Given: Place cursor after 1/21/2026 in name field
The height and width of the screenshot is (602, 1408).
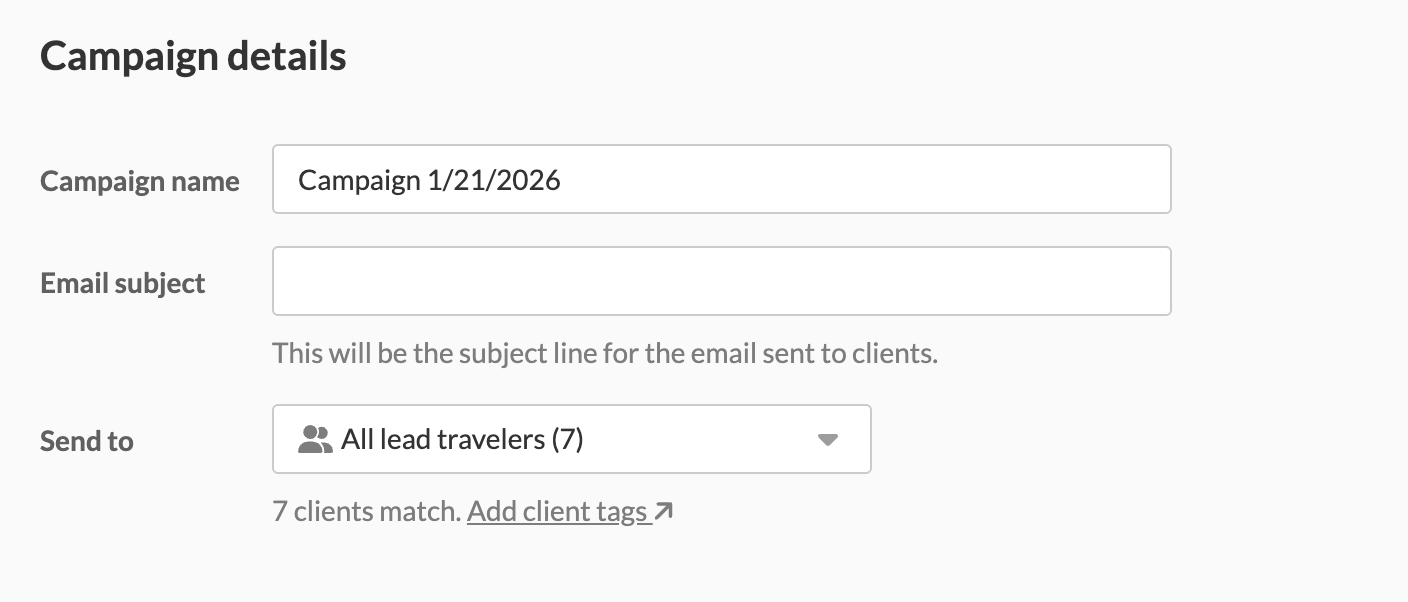Looking at the screenshot, I should click(563, 180).
